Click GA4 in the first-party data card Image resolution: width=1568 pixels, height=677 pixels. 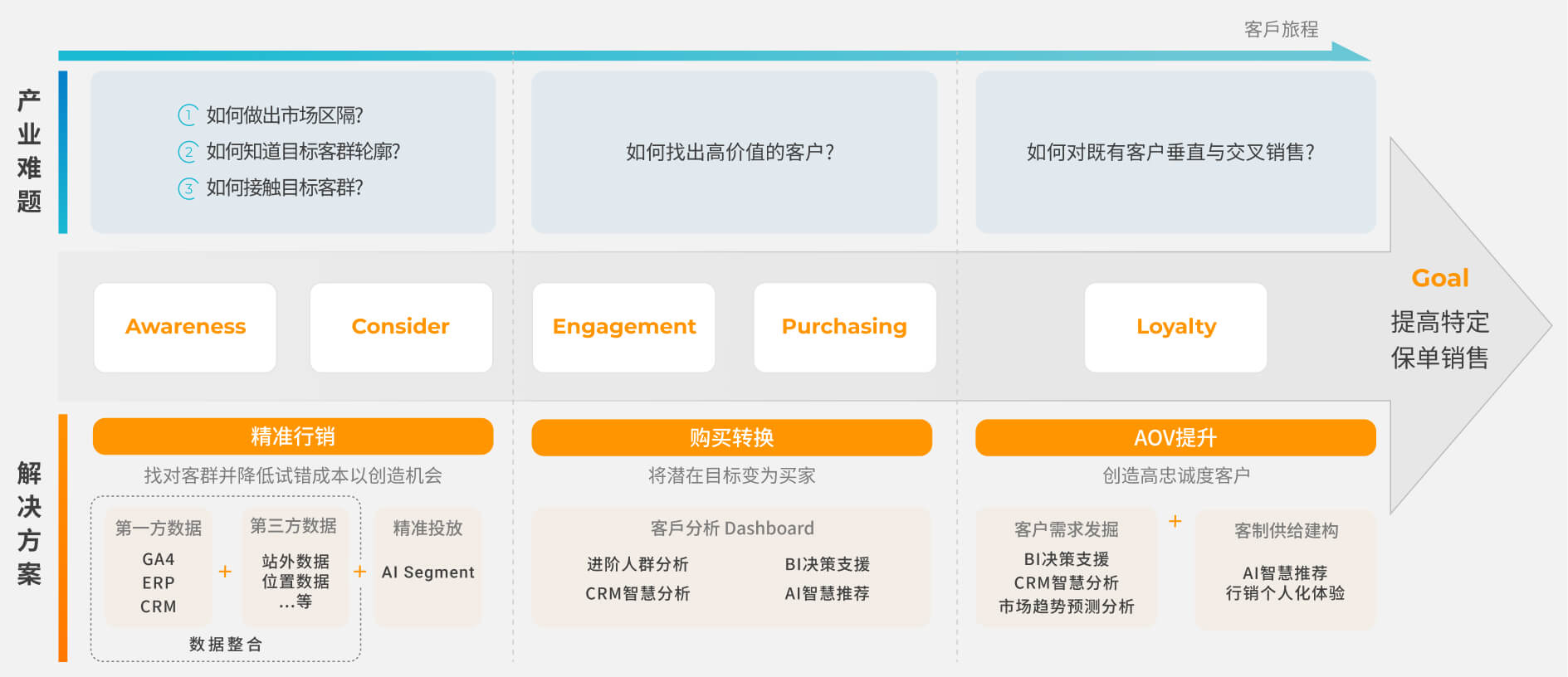coord(159,559)
